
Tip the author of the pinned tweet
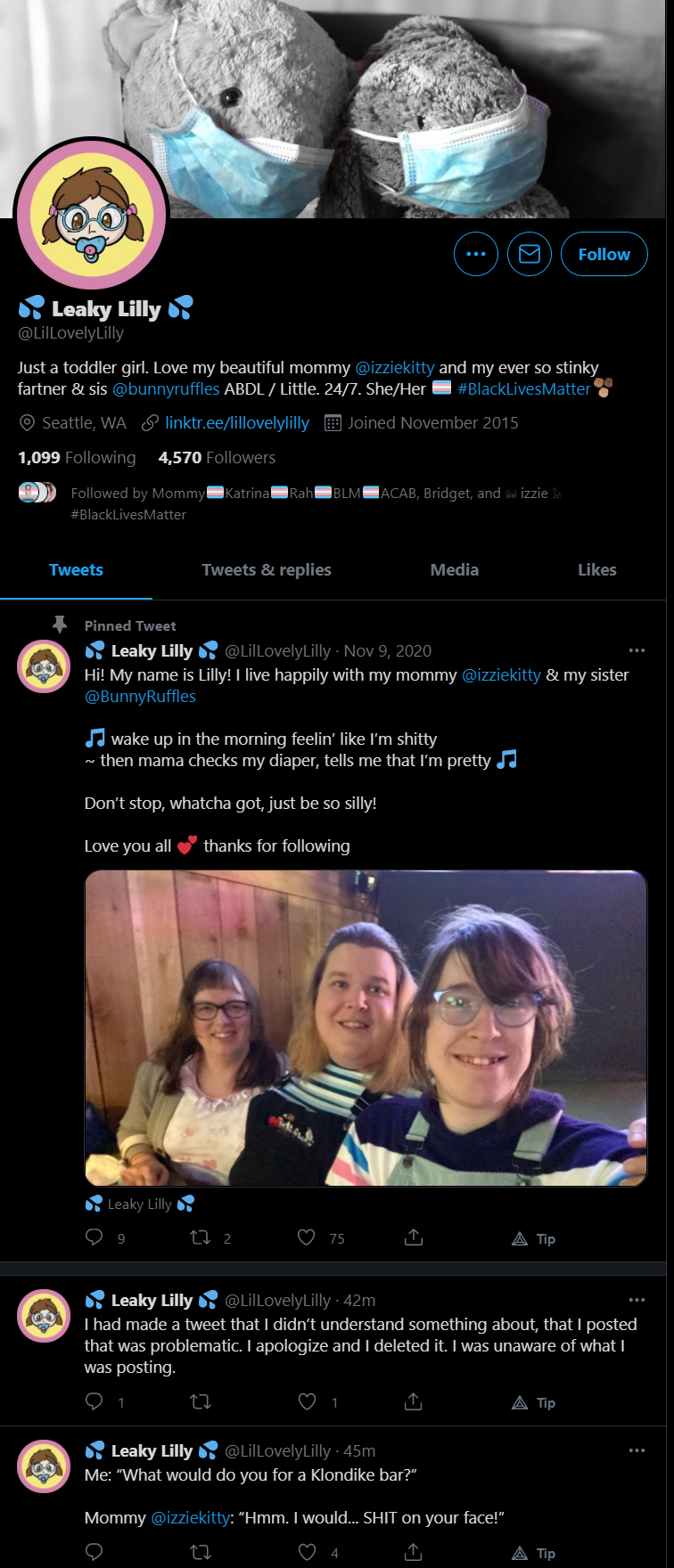[534, 1238]
